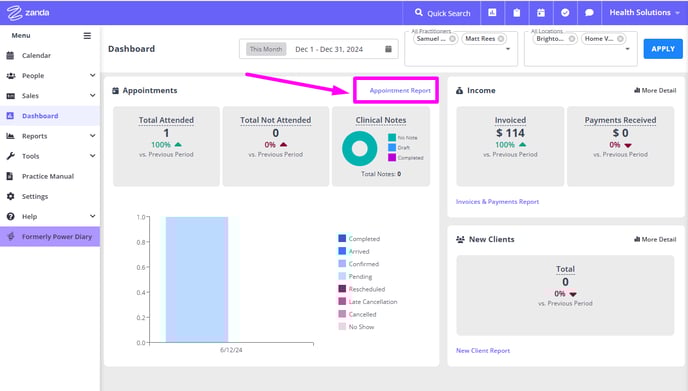
Task: Click the Calendar icon in sidebar
Action: pos(11,55)
